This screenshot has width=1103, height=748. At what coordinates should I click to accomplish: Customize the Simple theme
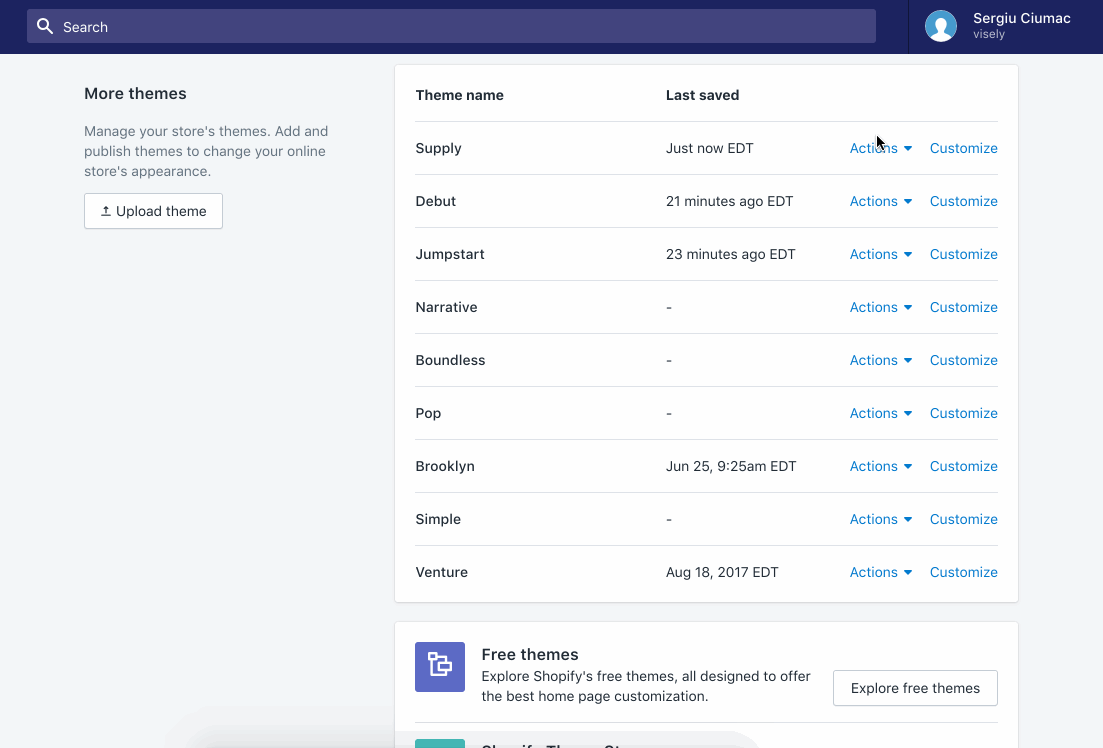tap(963, 519)
